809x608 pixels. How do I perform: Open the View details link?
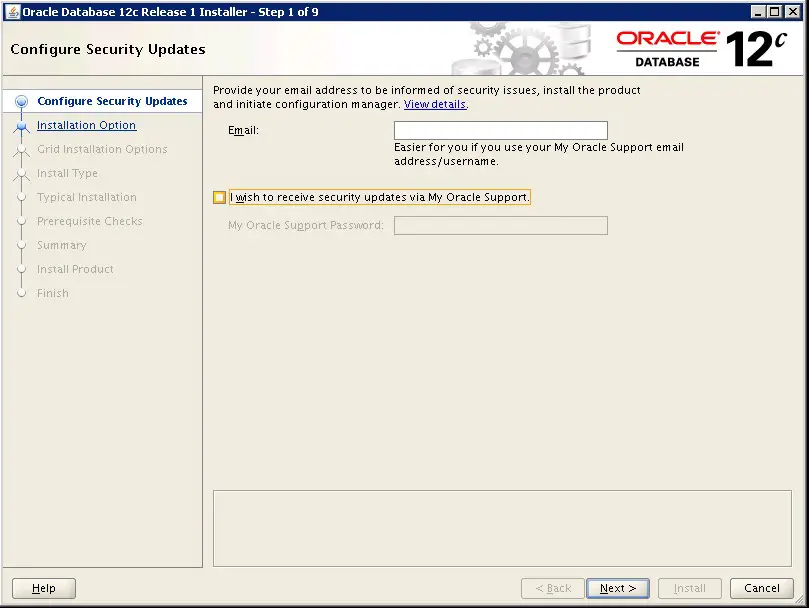pyautogui.click(x=435, y=104)
